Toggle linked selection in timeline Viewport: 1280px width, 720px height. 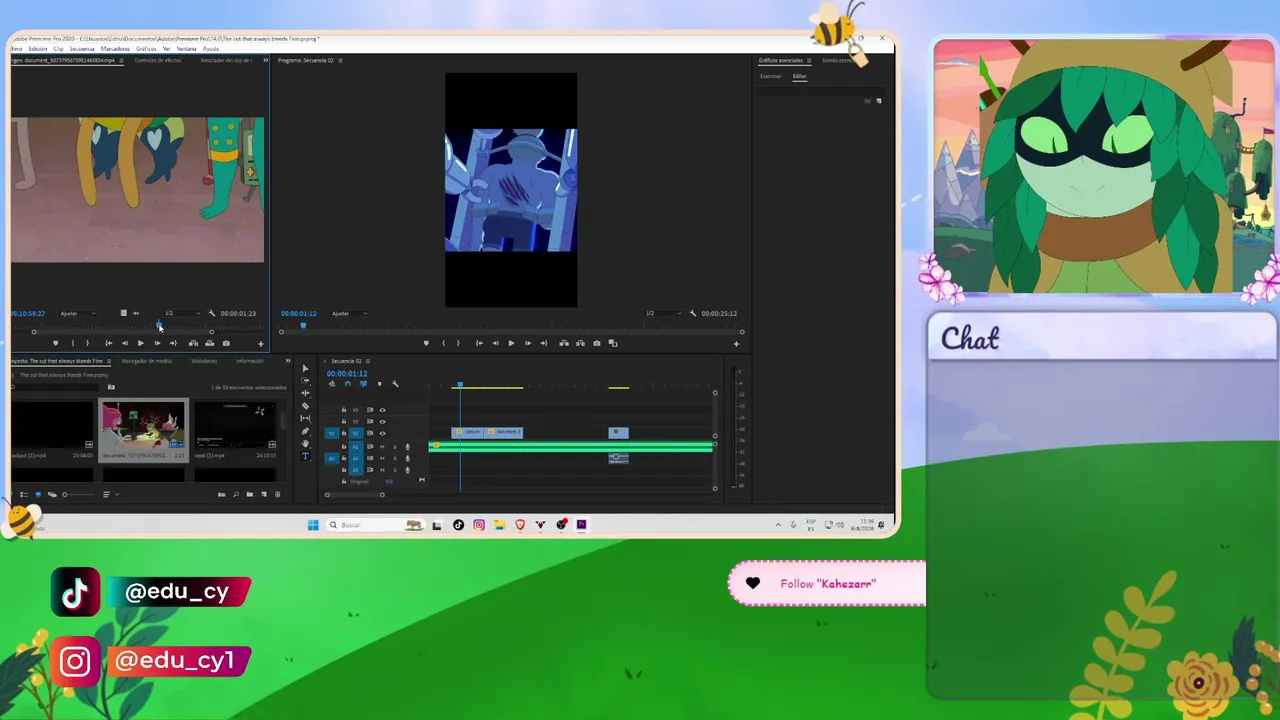tap(363, 384)
